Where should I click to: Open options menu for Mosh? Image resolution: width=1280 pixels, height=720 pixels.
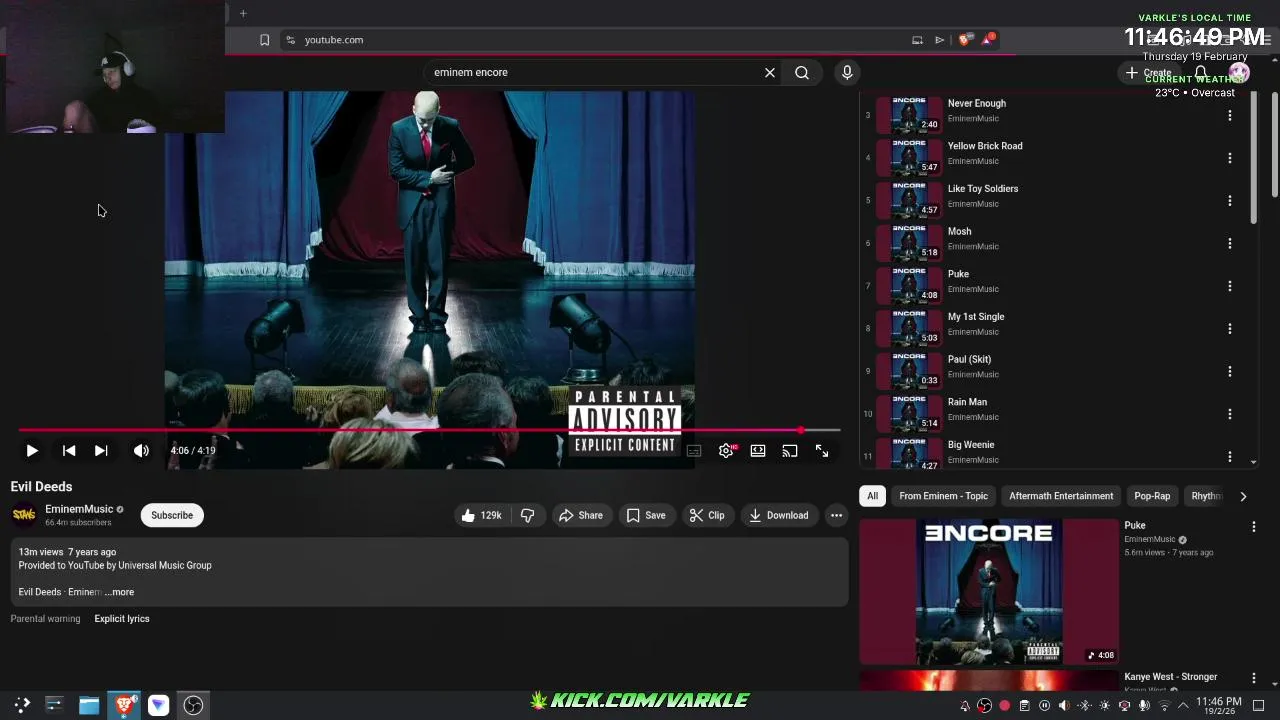1230,243
